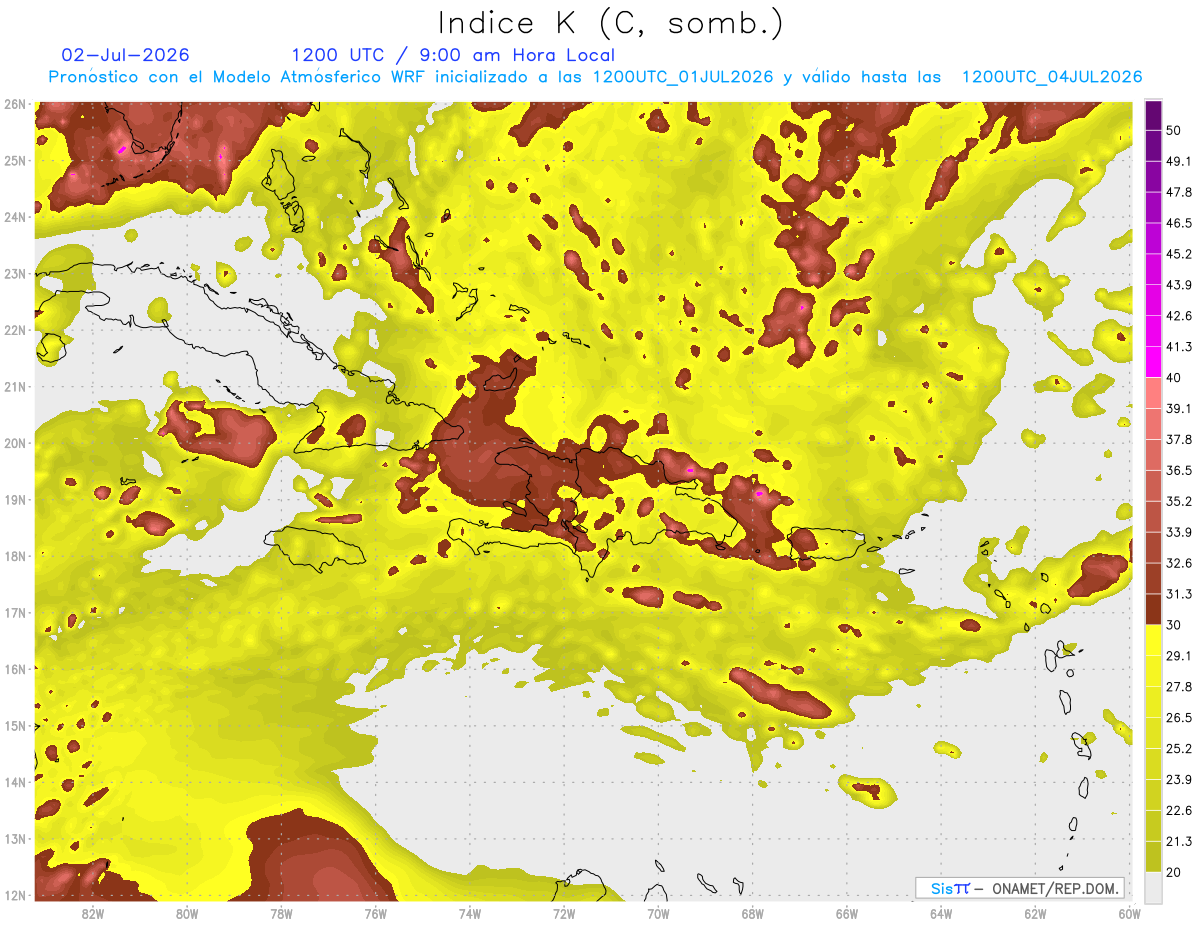Click latitude axis label "19N"

[14, 499]
